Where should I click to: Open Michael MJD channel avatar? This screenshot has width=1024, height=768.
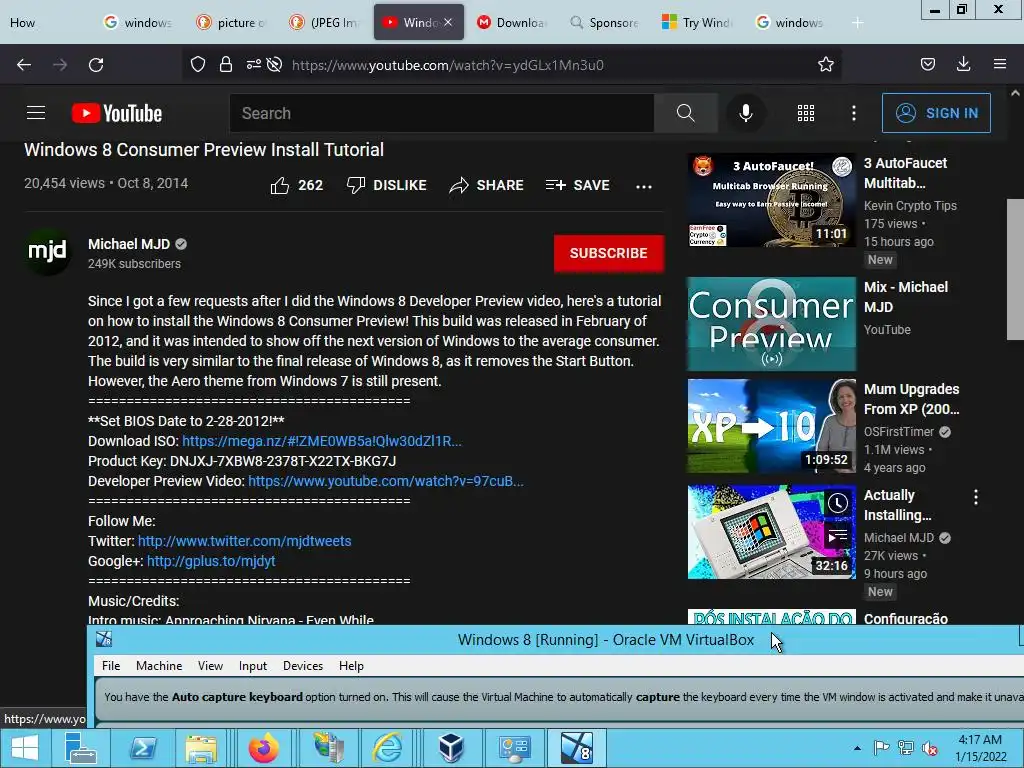click(x=48, y=252)
